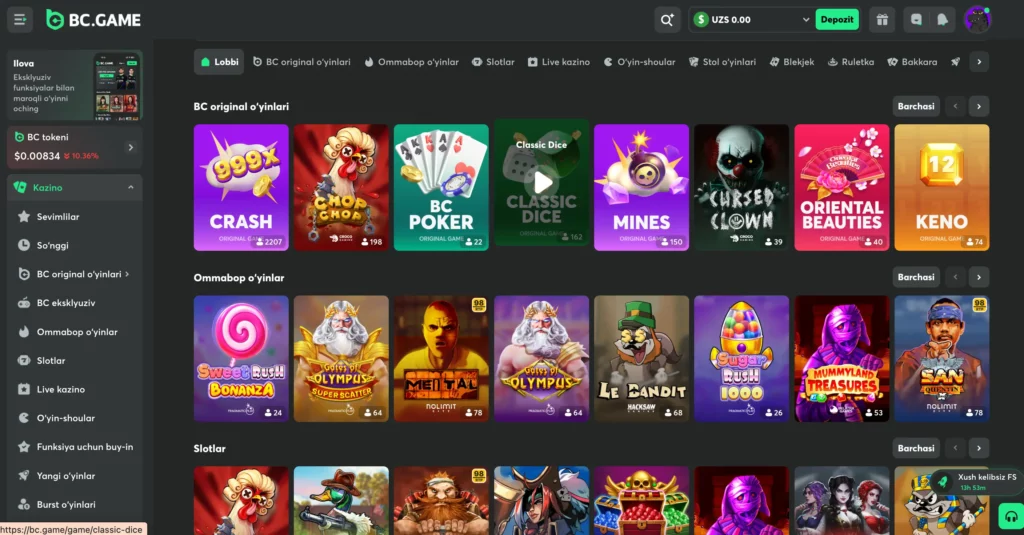
Task: Open the Oriental Beauties game thumbnail
Action: coord(842,187)
